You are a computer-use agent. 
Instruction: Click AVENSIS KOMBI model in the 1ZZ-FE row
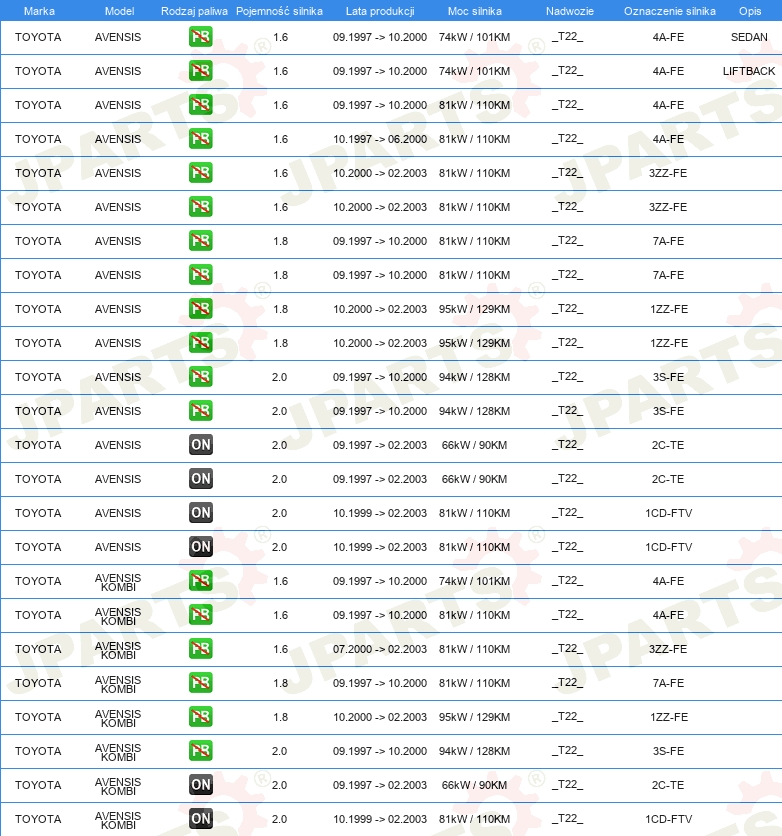click(118, 718)
